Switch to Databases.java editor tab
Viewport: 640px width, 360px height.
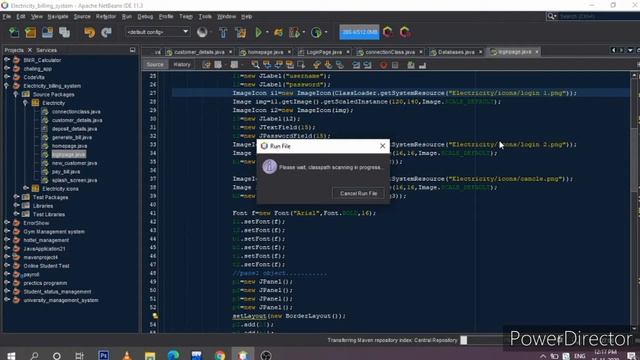456,52
